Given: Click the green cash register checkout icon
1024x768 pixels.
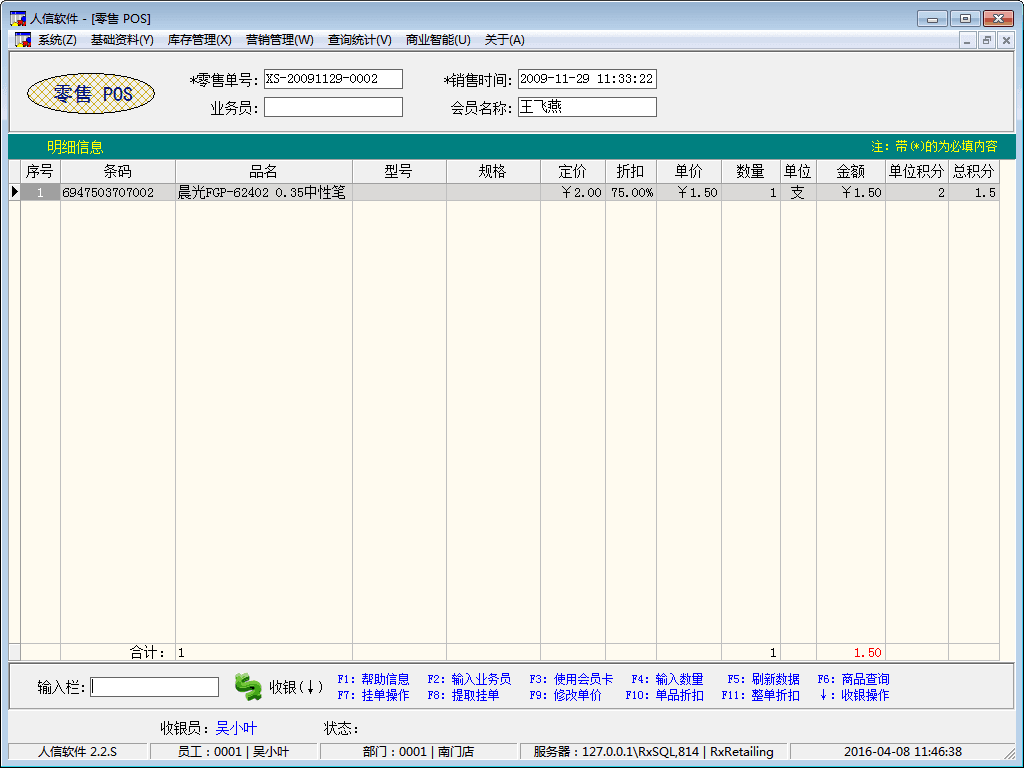Looking at the screenshot, I should [248, 686].
